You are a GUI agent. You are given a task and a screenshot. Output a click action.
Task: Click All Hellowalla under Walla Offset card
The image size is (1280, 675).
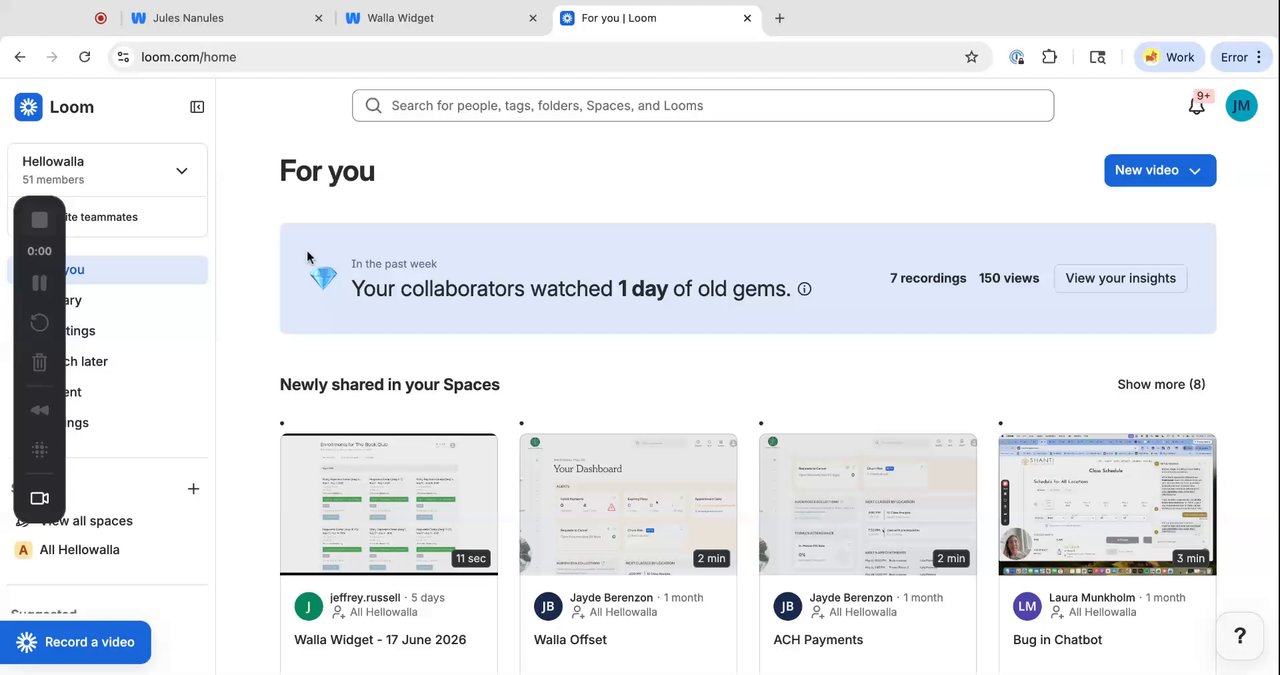623,612
